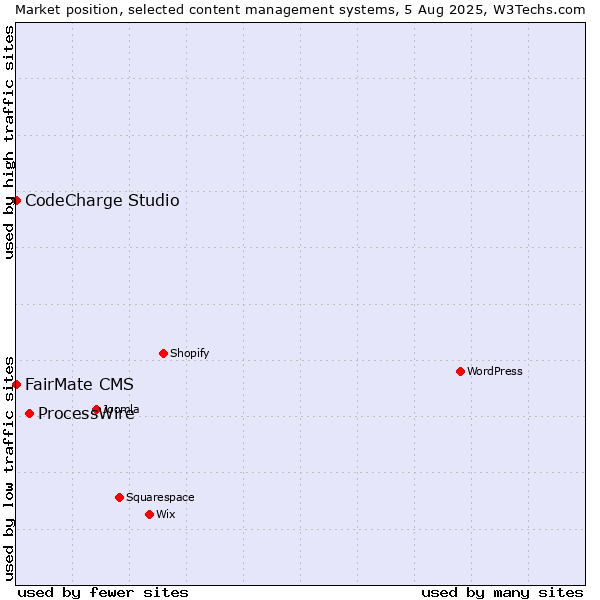Click the 'used by high traffic sites' axis label
Screen dimensions: 600x600
(8, 142)
